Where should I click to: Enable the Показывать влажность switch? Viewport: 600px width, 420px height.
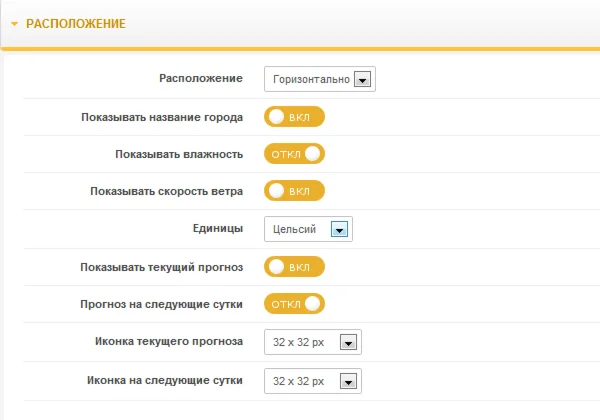[295, 154]
